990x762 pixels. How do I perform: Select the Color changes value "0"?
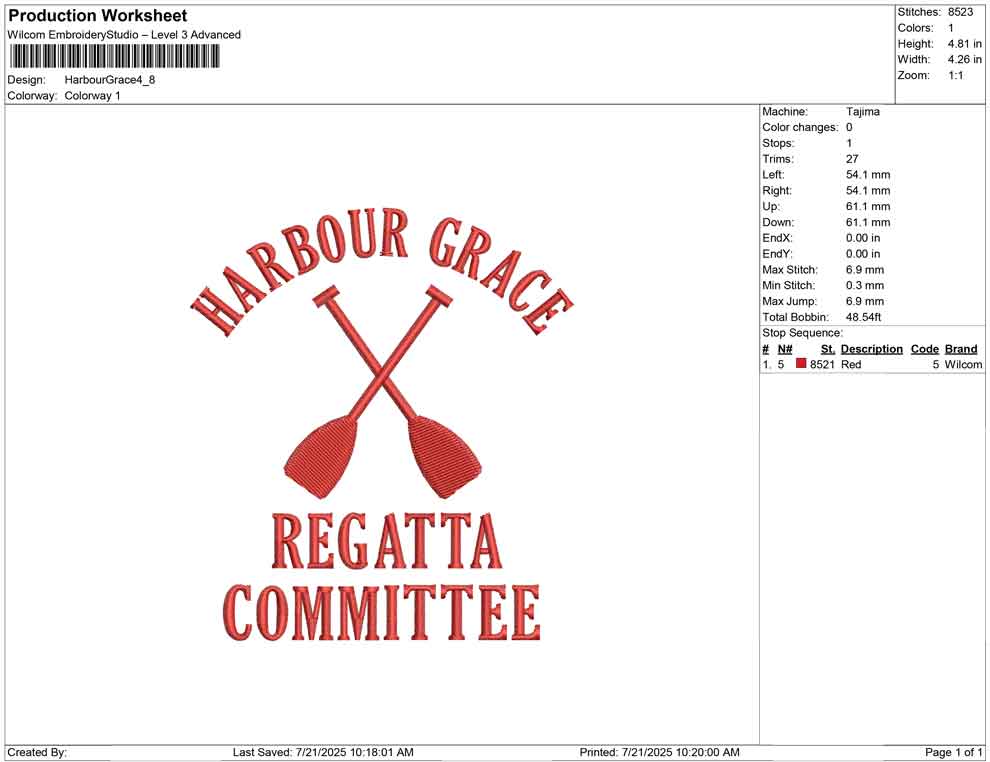pos(849,128)
